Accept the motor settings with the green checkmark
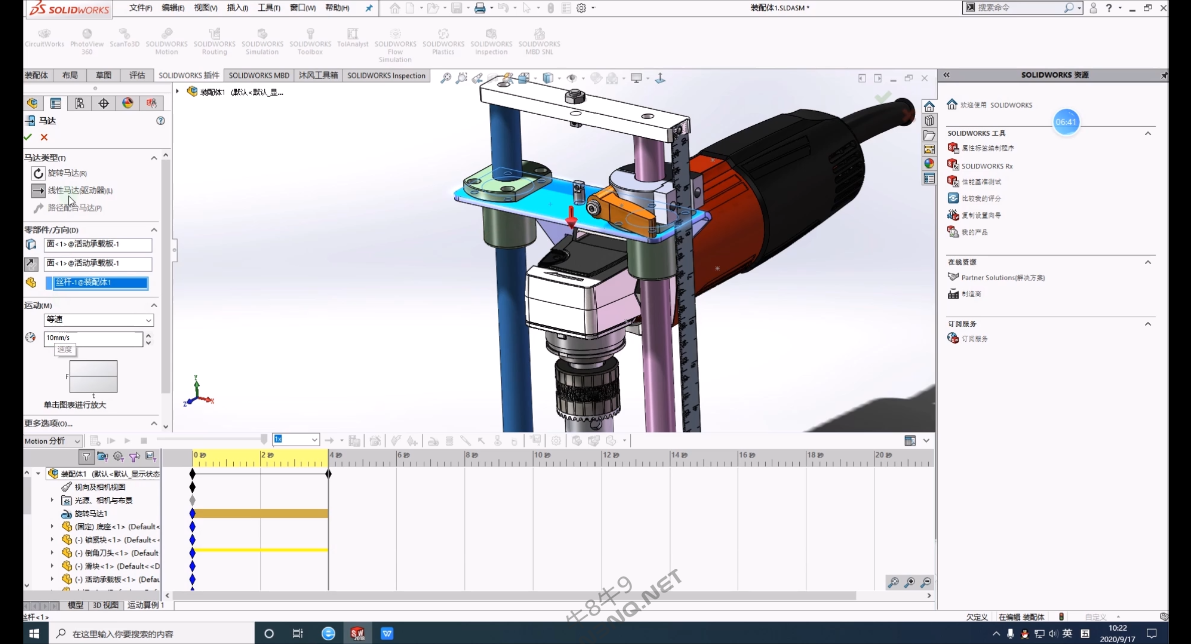Screen dimensions: 1191x644 coord(28,137)
